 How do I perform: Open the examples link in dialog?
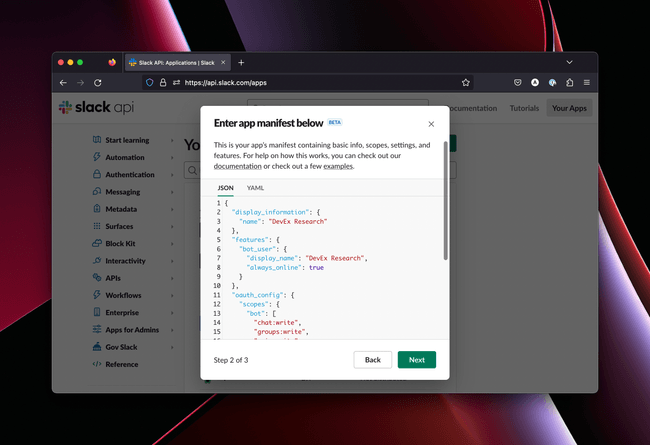point(338,166)
